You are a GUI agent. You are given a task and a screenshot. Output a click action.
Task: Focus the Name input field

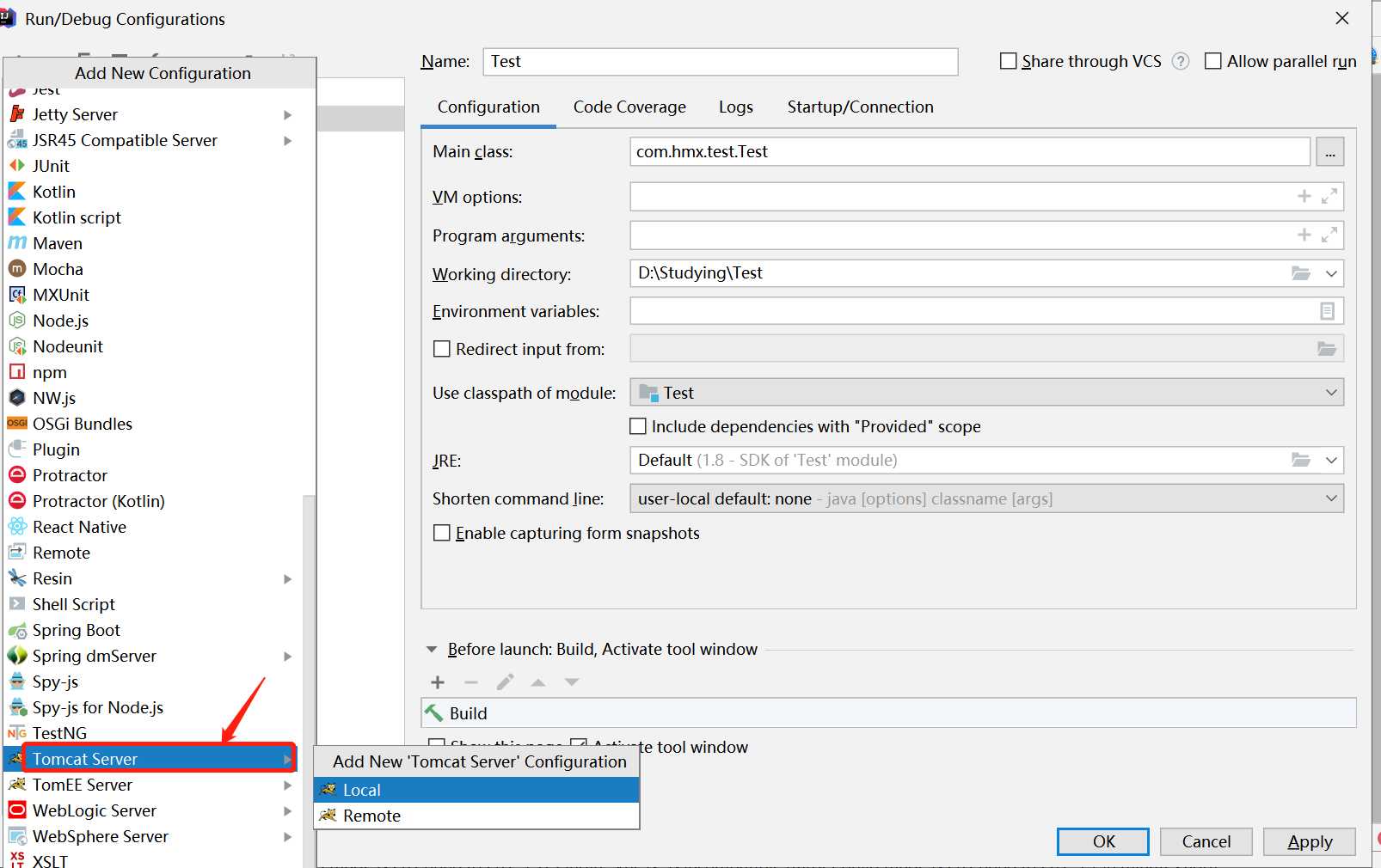(x=721, y=62)
